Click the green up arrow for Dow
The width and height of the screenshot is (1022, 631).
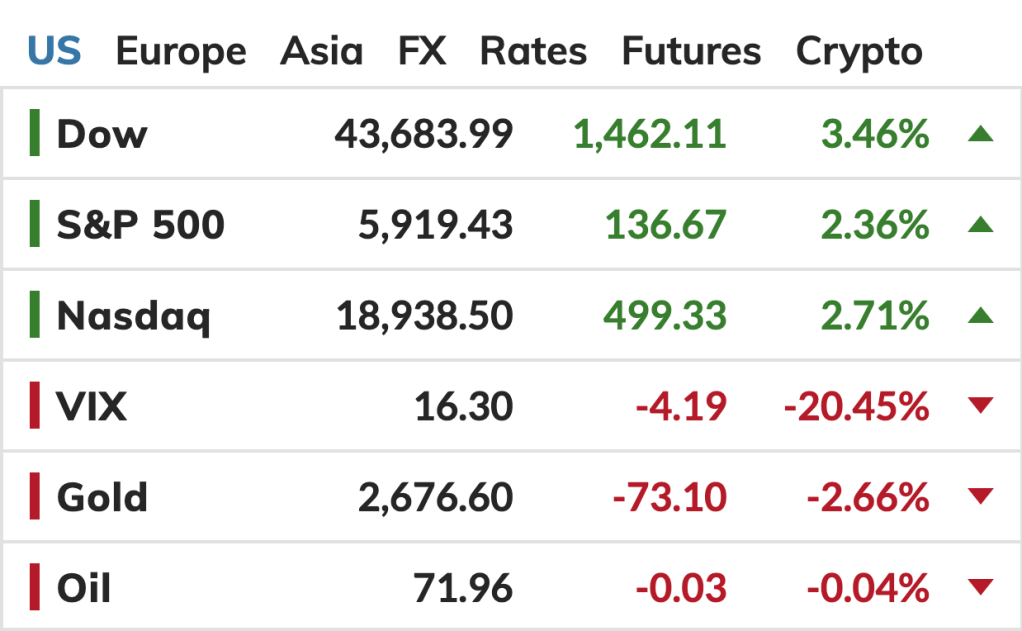click(980, 134)
